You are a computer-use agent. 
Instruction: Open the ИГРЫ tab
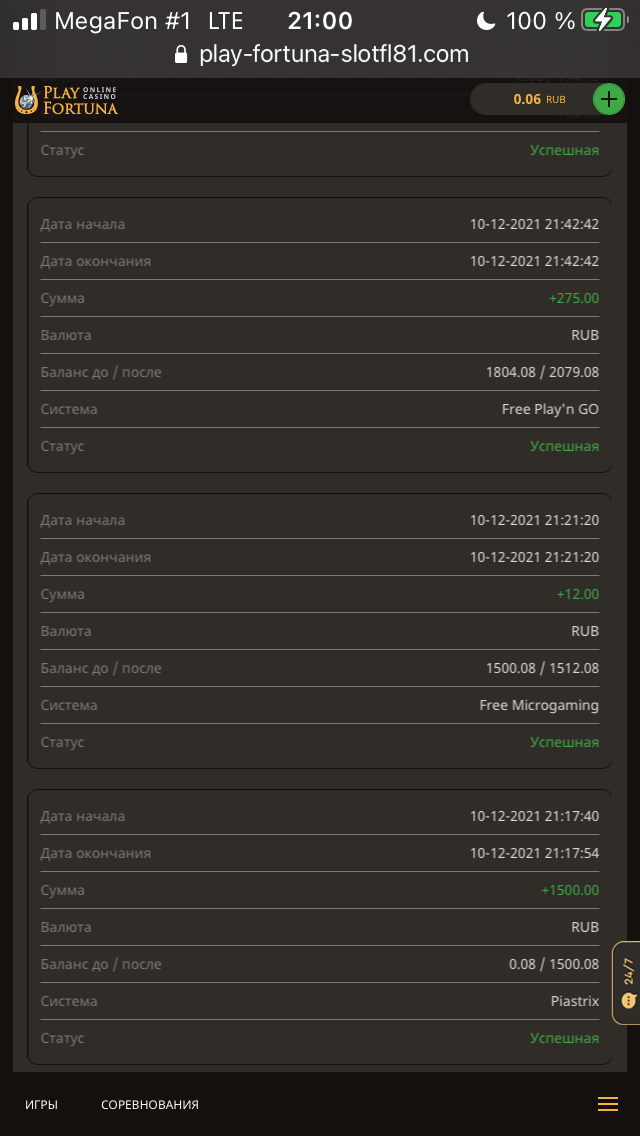pos(41,1105)
